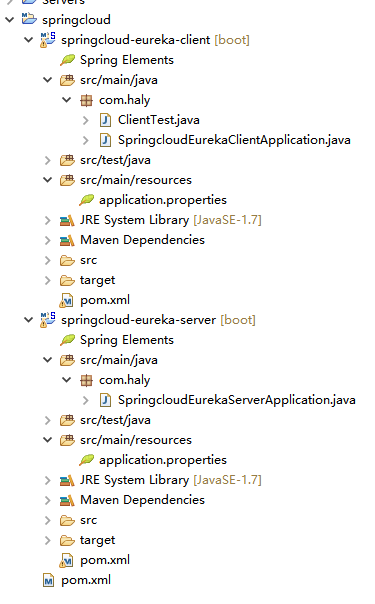Expand src folder in eureka-server

pos(47,520)
